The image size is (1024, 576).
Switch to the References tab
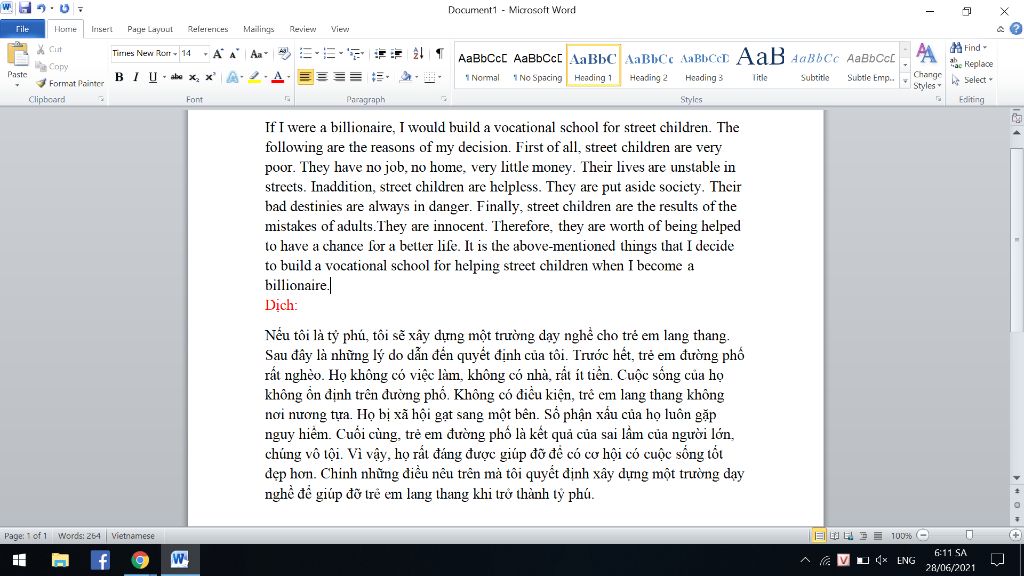208,29
